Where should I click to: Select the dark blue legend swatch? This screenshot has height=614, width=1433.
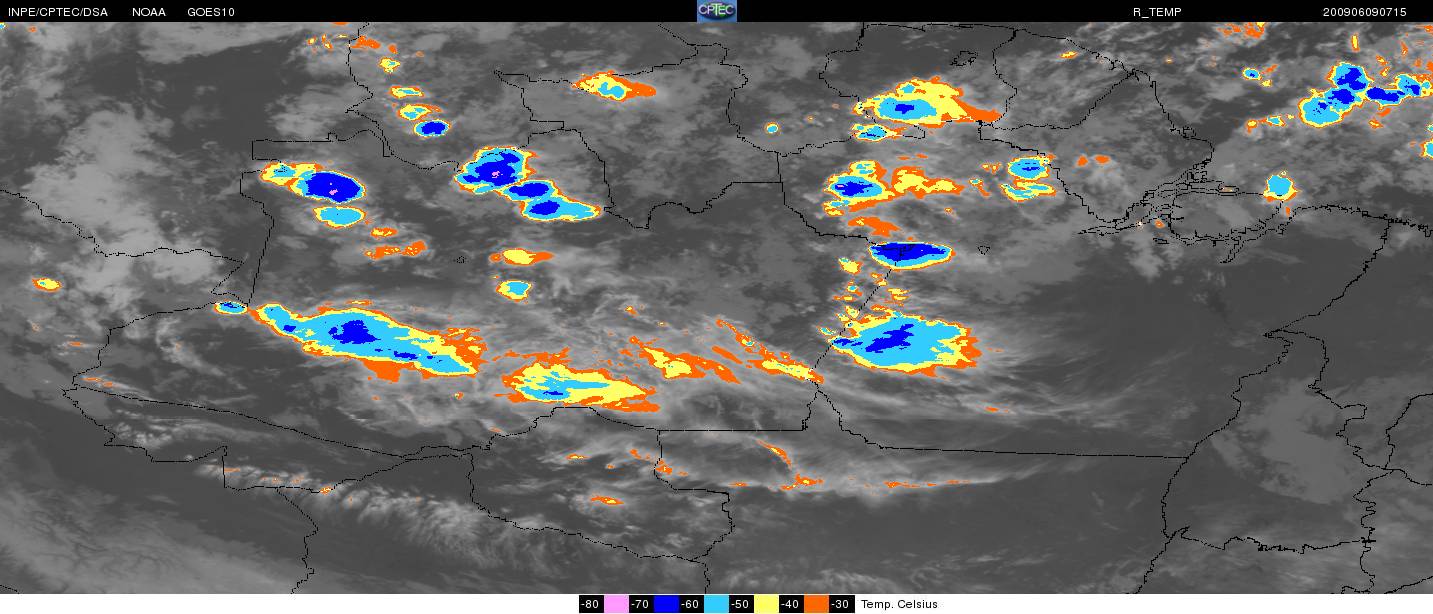[x=666, y=604]
